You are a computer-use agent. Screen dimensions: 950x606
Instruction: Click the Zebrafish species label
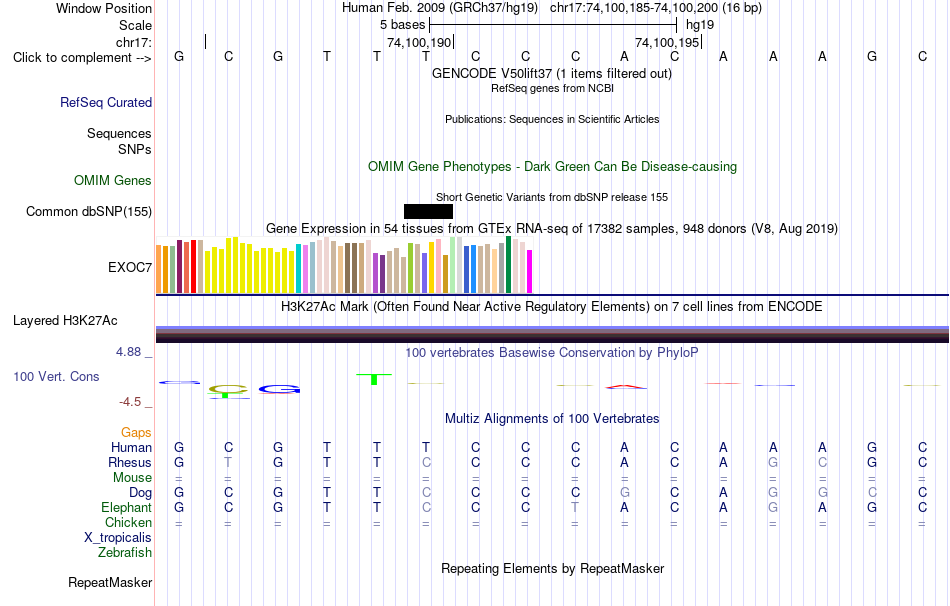(x=125, y=553)
